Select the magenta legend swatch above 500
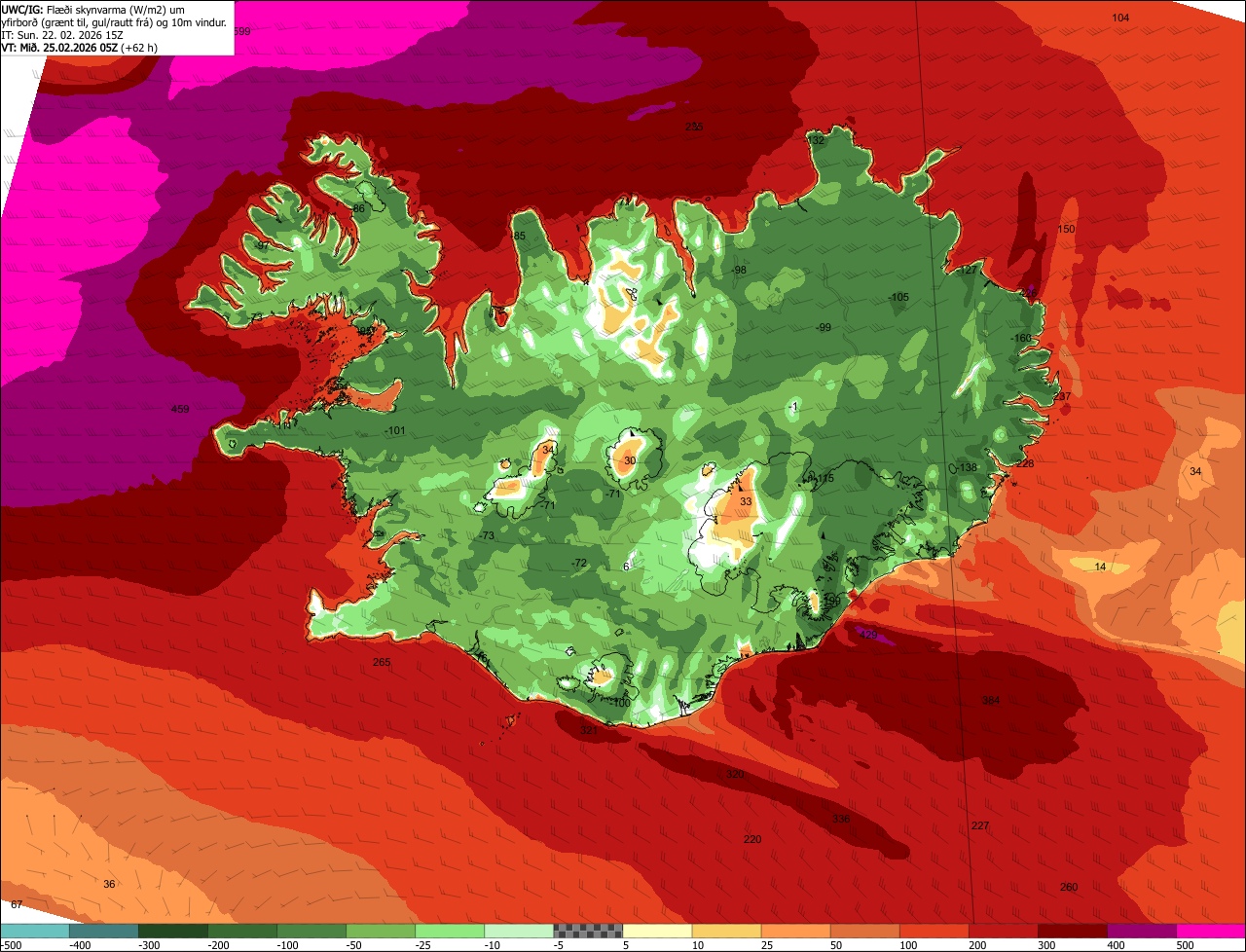Screen dimensions: 1246x952 [1211, 931]
